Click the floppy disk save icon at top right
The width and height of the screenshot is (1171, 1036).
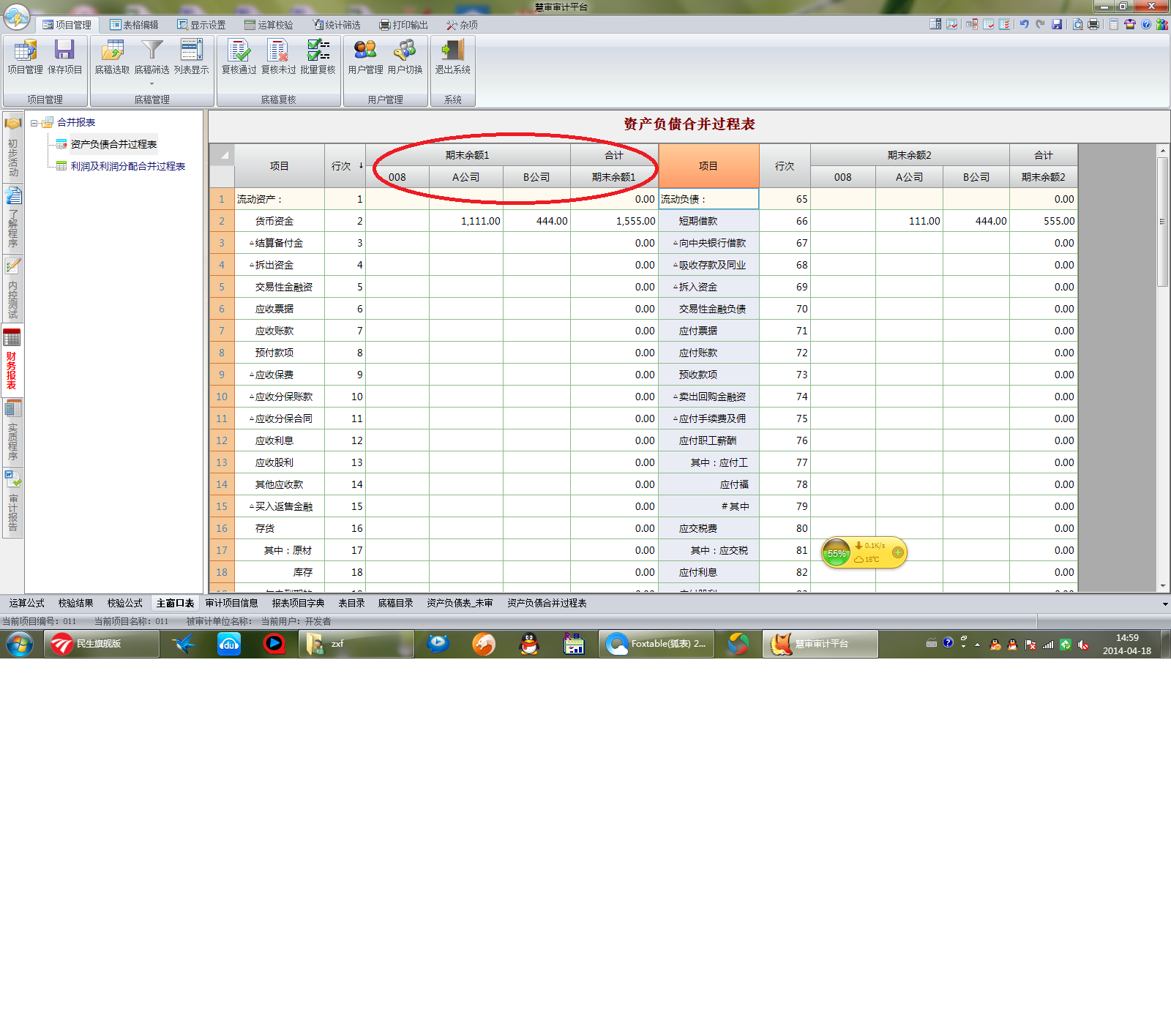[1057, 24]
